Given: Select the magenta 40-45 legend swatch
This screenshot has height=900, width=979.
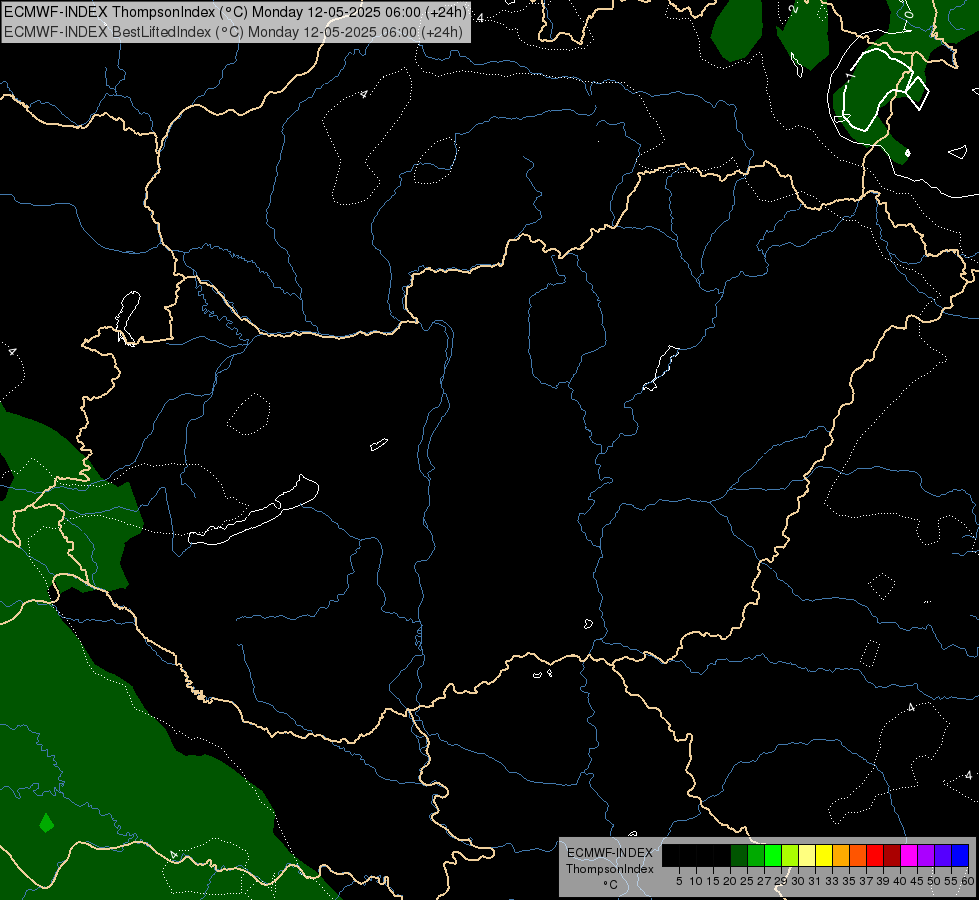Looking at the screenshot, I should pos(909,855).
